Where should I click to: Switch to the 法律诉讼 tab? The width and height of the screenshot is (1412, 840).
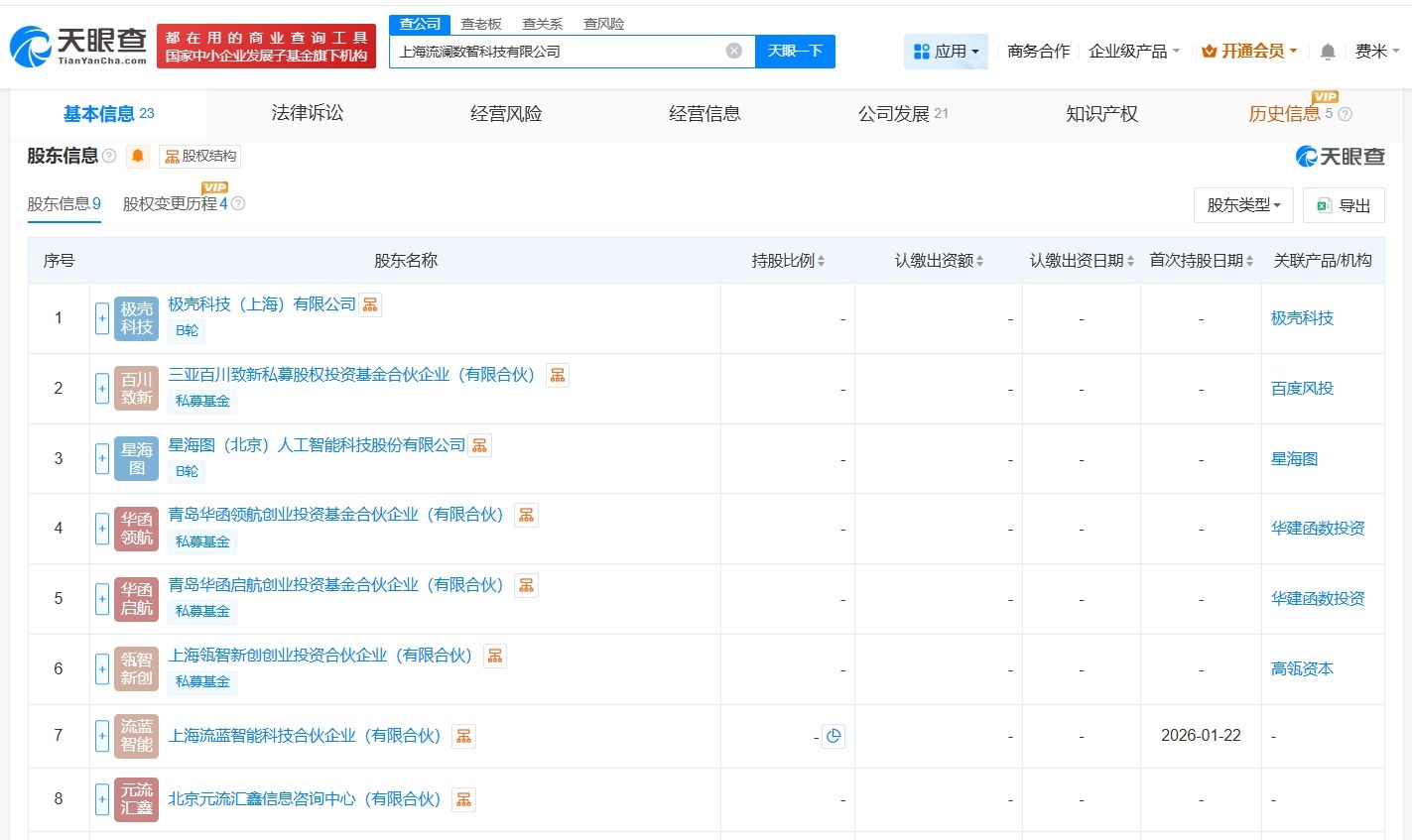point(308,114)
